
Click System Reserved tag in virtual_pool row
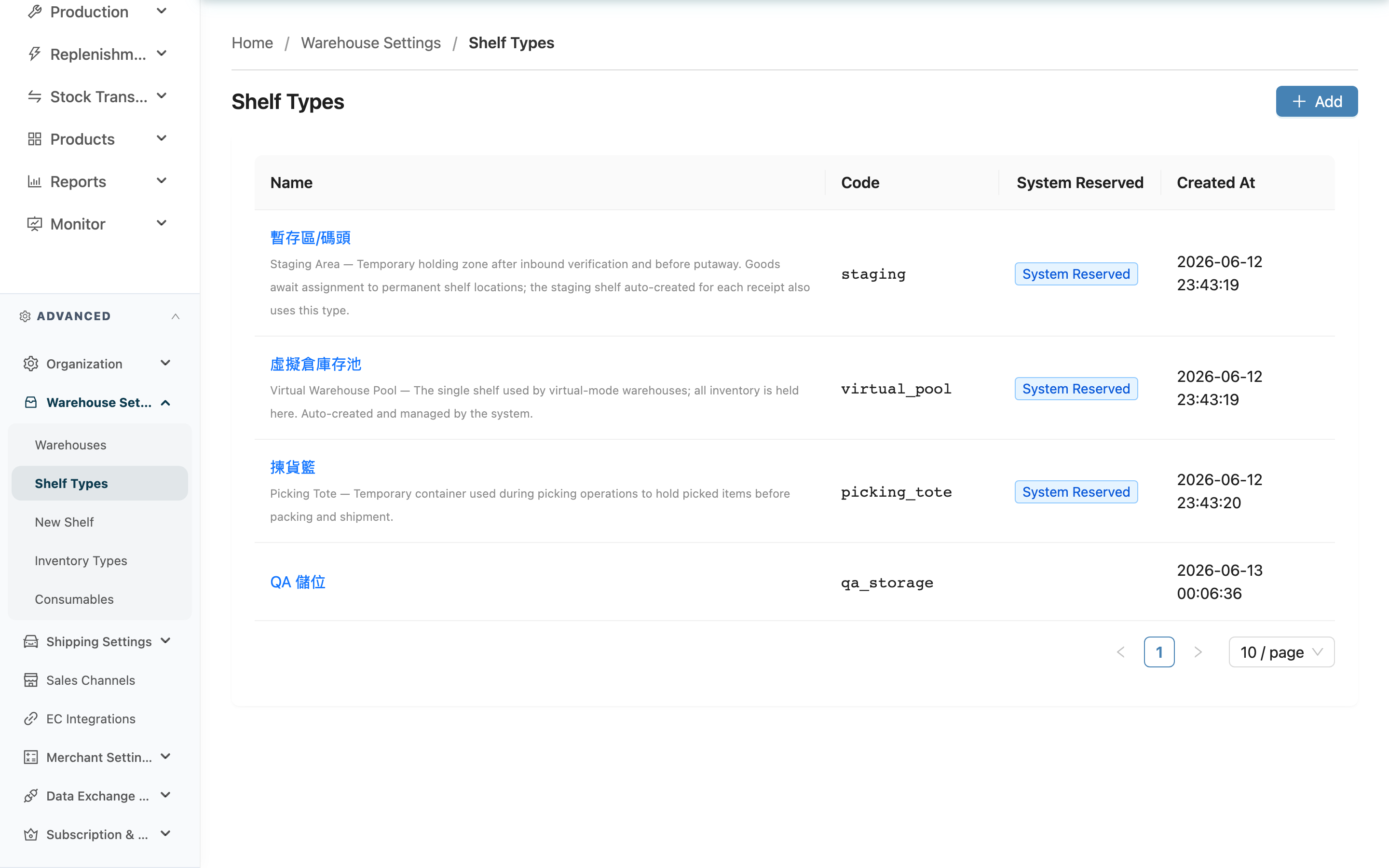[x=1076, y=389]
